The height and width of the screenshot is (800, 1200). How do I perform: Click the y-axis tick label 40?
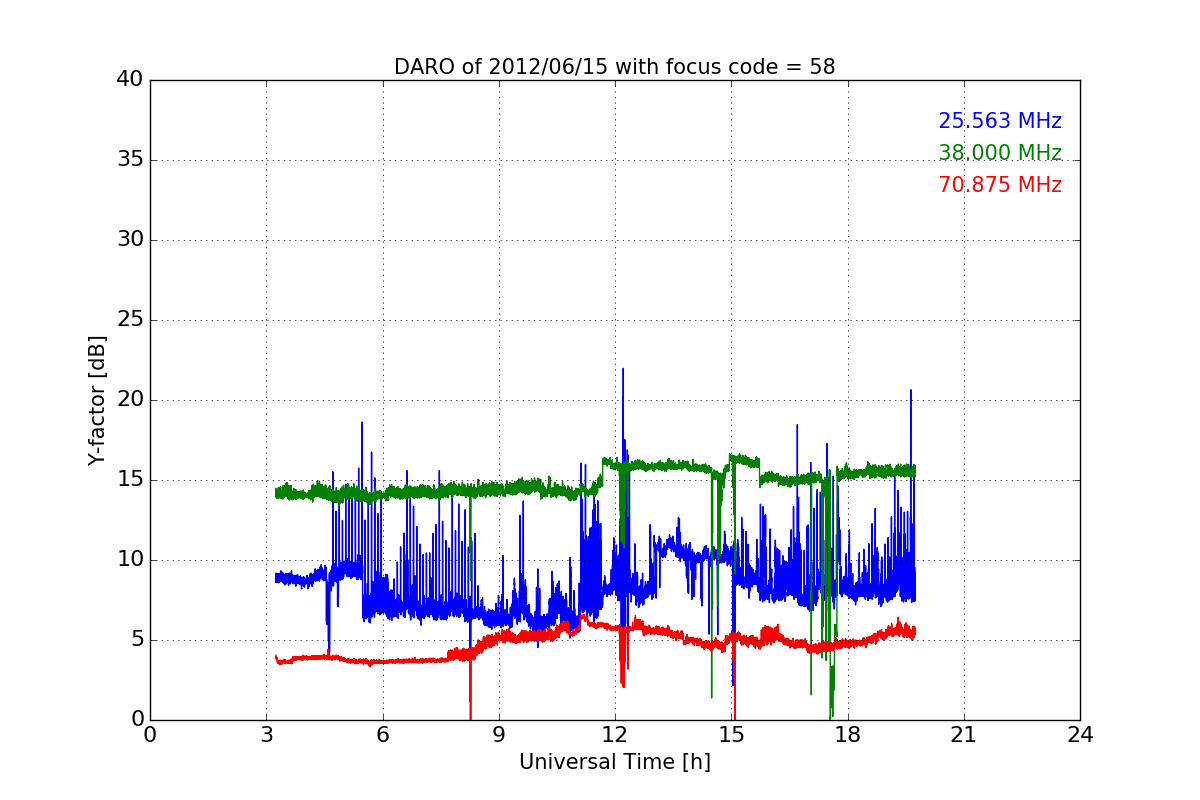coord(130,80)
